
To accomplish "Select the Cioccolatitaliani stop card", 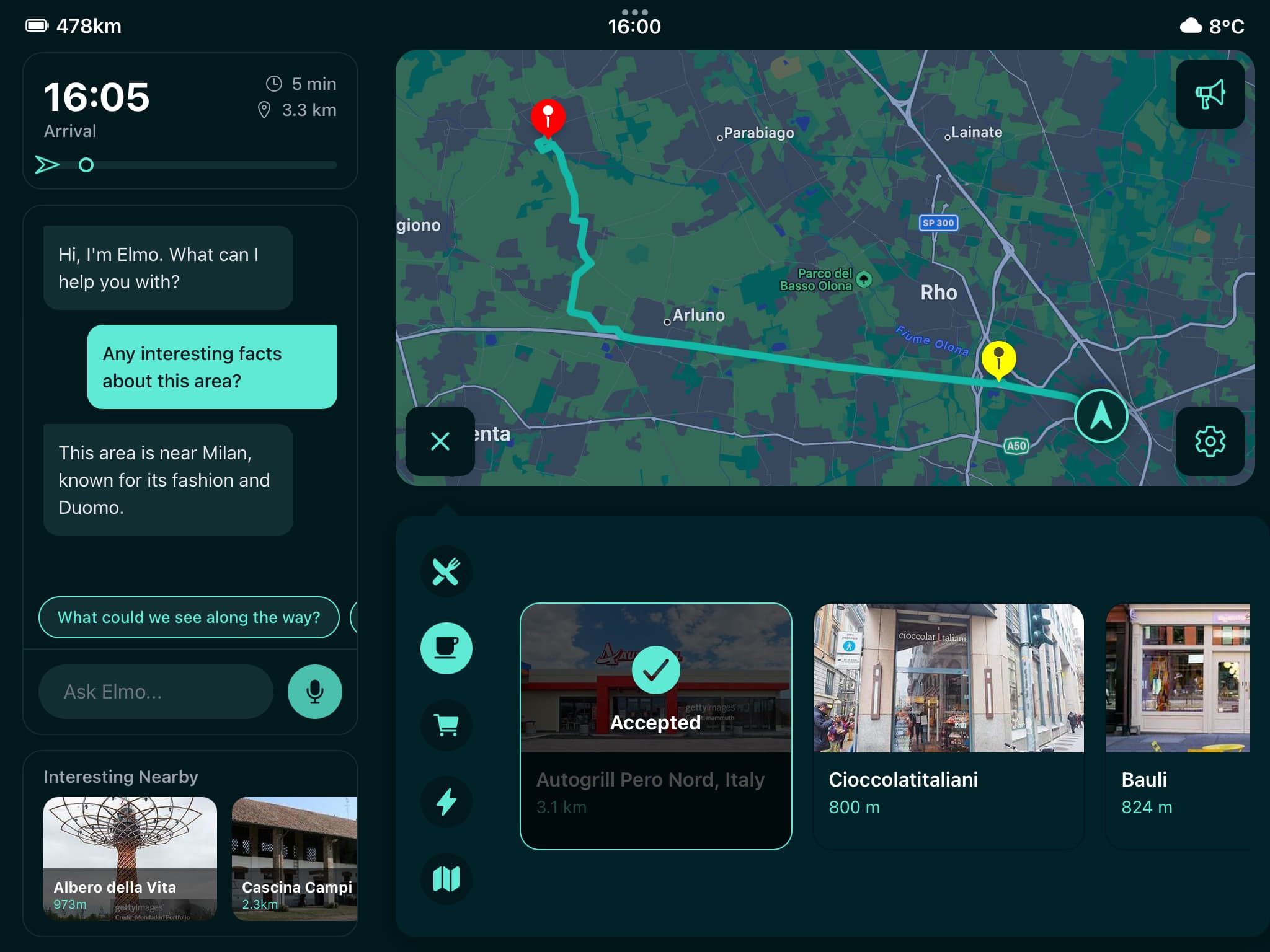I will 948,725.
